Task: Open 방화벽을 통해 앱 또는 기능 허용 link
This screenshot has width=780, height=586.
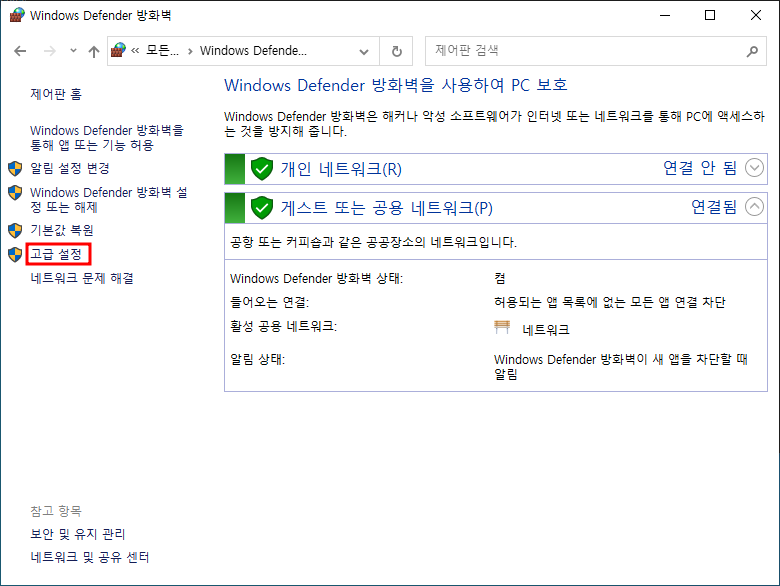Action: click(x=107, y=138)
